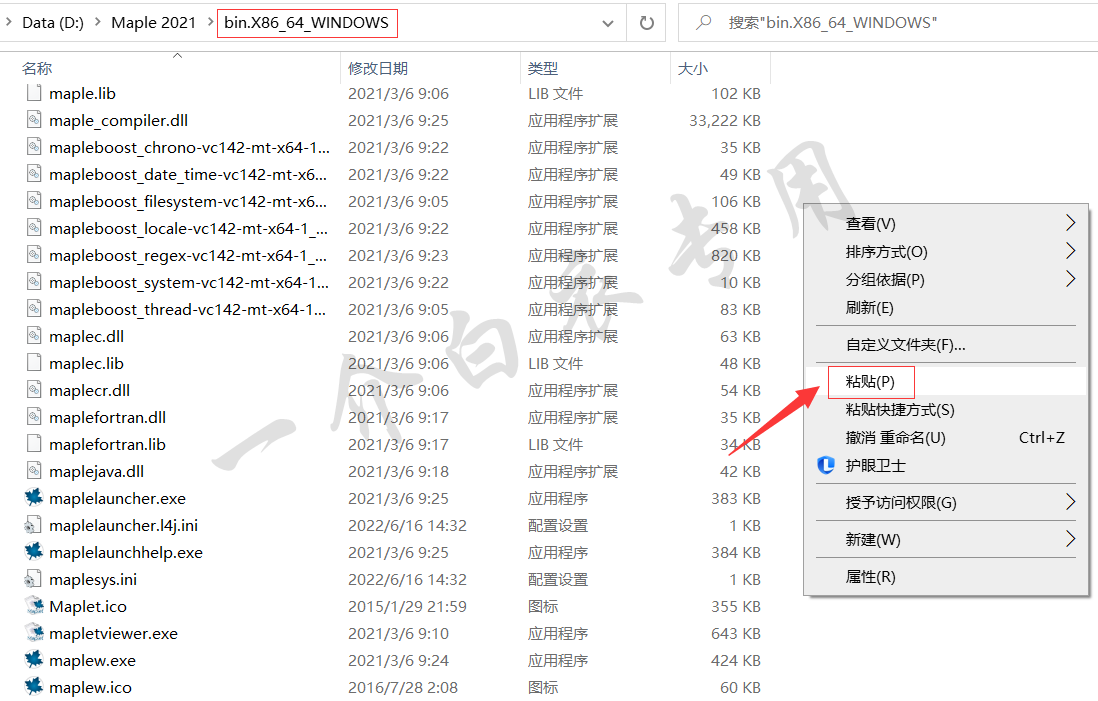Click the maplefortran.lib file icon
The image size is (1098, 701).
tap(34, 444)
